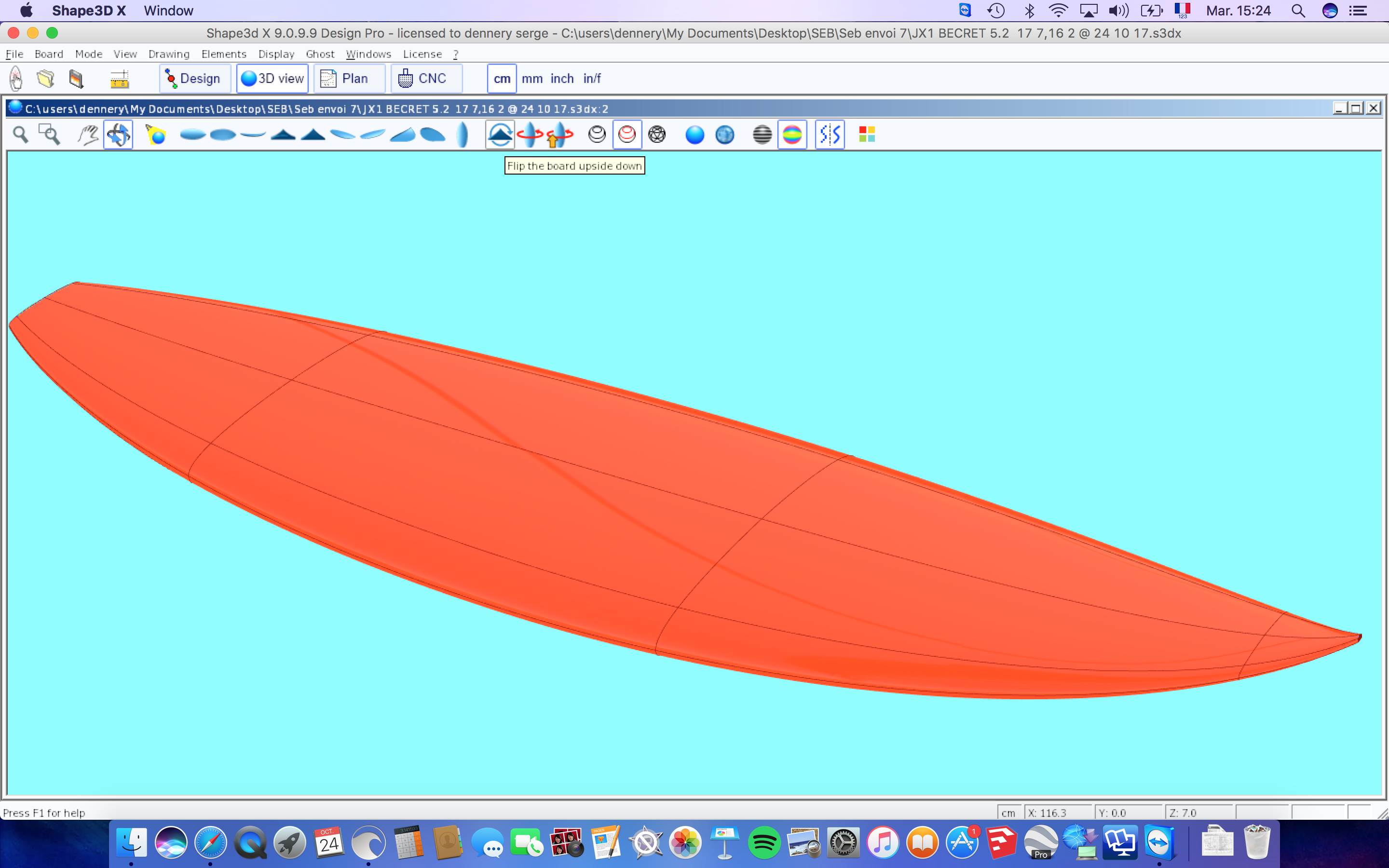The image size is (1389, 868).
Task: Open Spotify from the dock
Action: tap(764, 842)
